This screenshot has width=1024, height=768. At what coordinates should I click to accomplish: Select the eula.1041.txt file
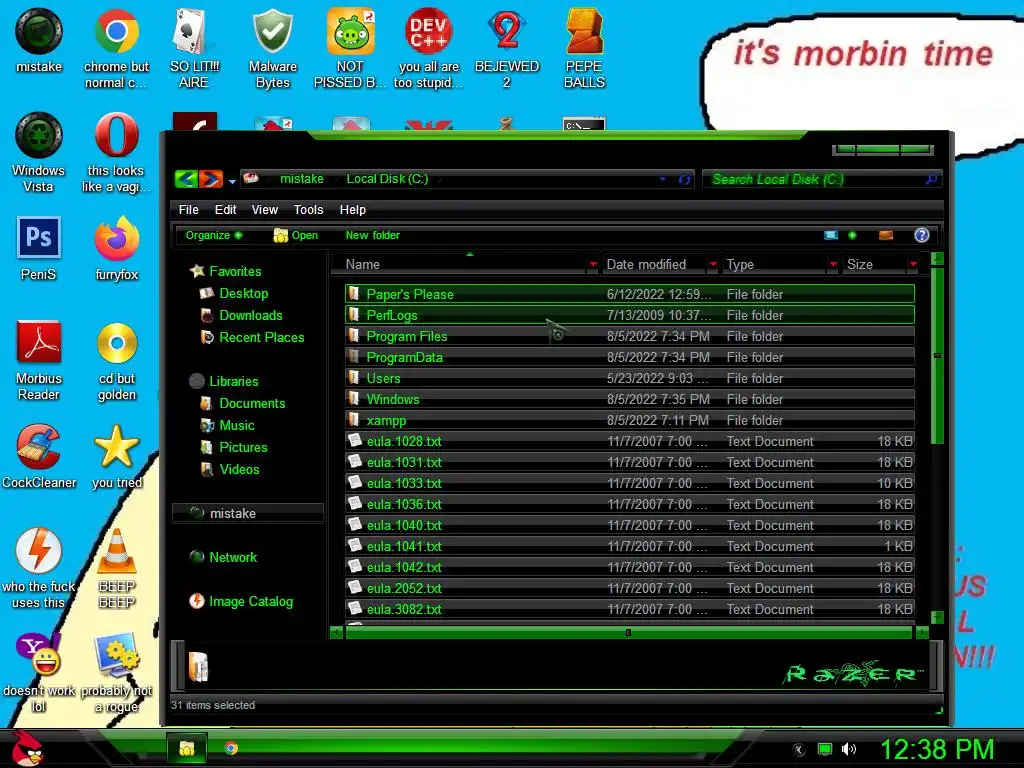[x=630, y=546]
